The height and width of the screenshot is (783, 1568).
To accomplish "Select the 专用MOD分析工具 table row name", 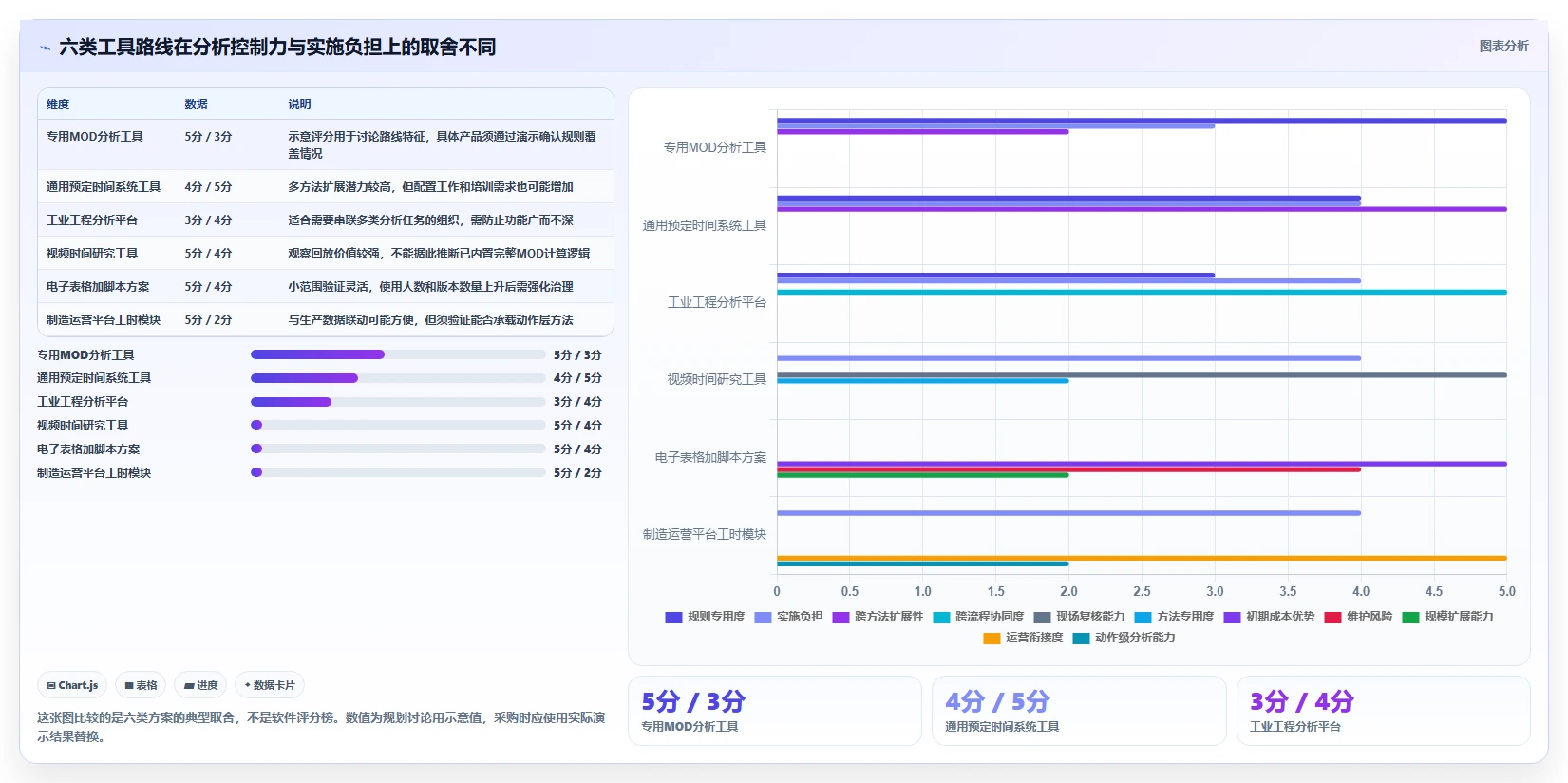I will (x=95, y=137).
